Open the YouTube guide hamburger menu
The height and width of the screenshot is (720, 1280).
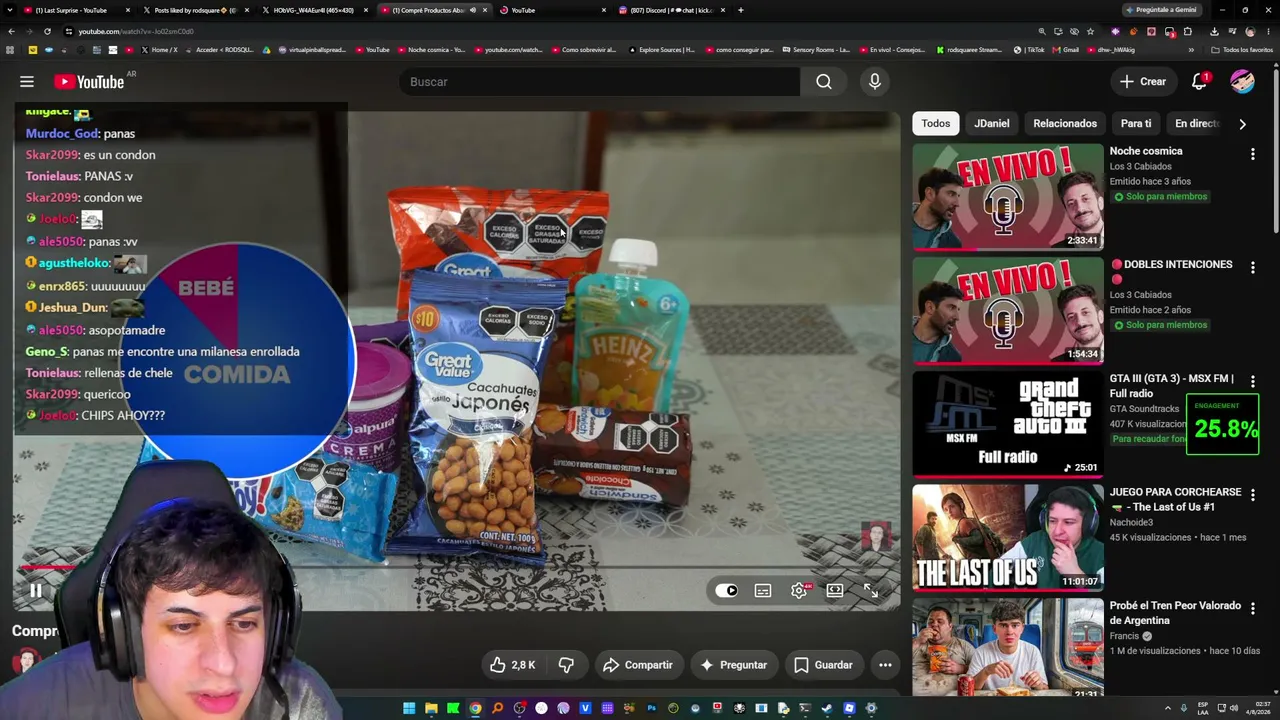pos(27,82)
